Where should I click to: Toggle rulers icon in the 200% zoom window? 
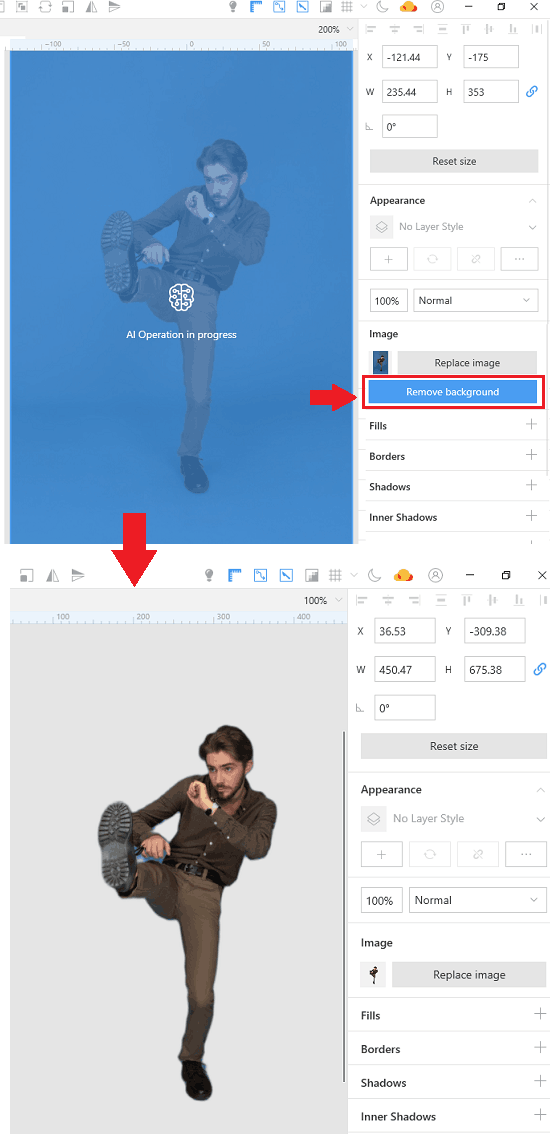click(255, 7)
